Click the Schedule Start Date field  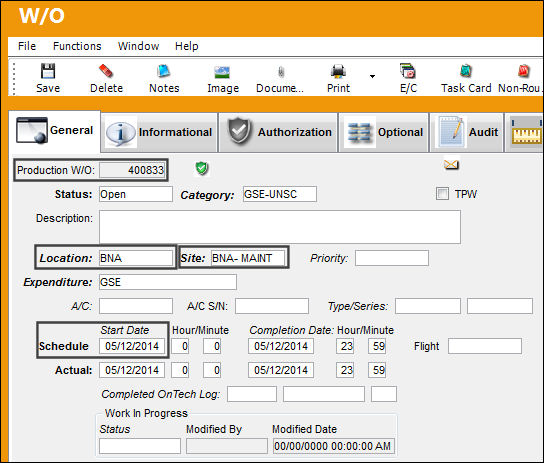[x=132, y=346]
